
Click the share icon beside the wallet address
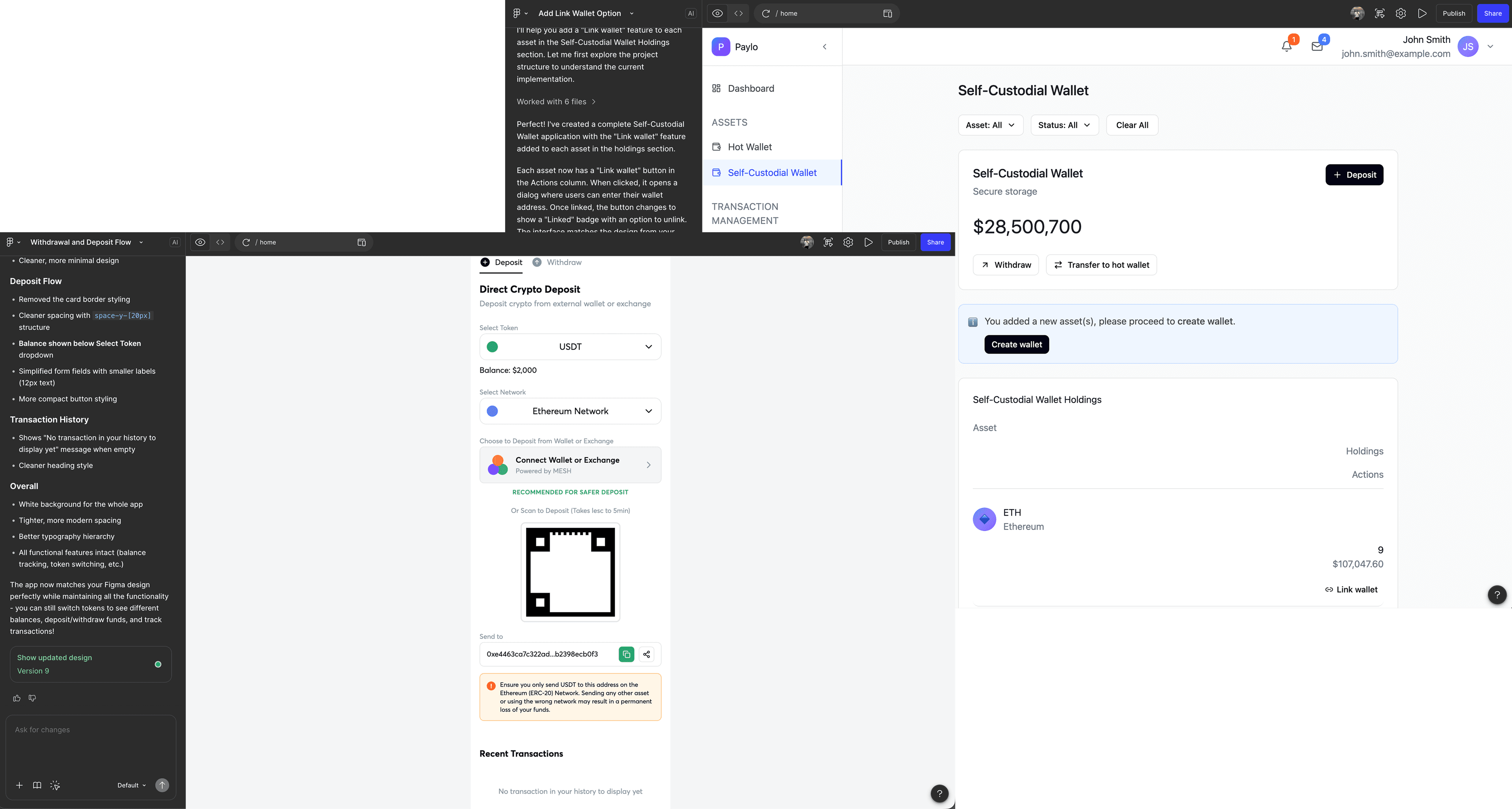pos(646,654)
